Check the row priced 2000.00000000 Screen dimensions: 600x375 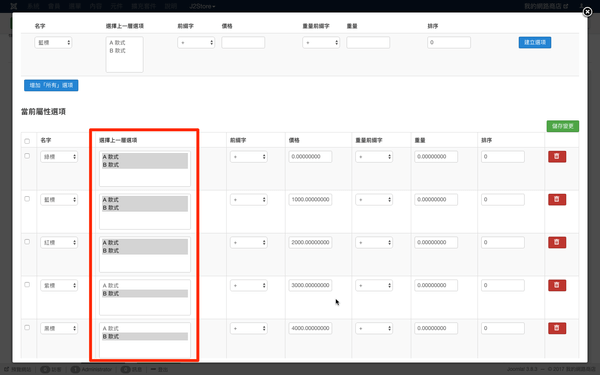[x=27, y=241]
